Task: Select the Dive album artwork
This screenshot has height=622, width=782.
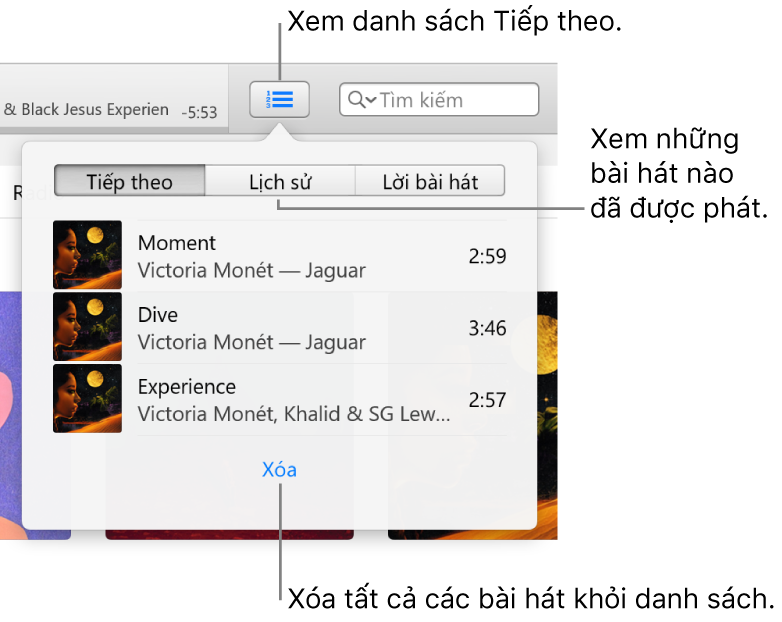Action: pos(87,327)
